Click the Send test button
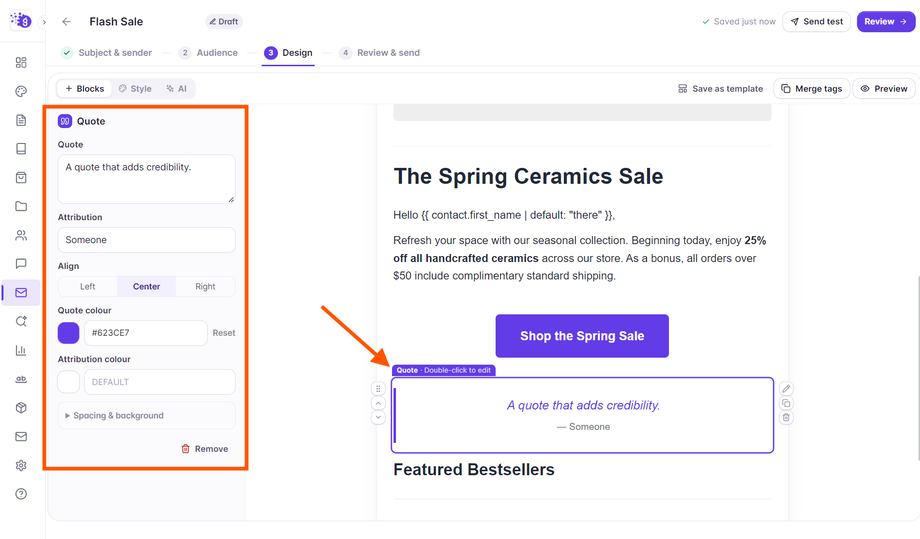Viewport: 920px width, 539px height. point(816,22)
